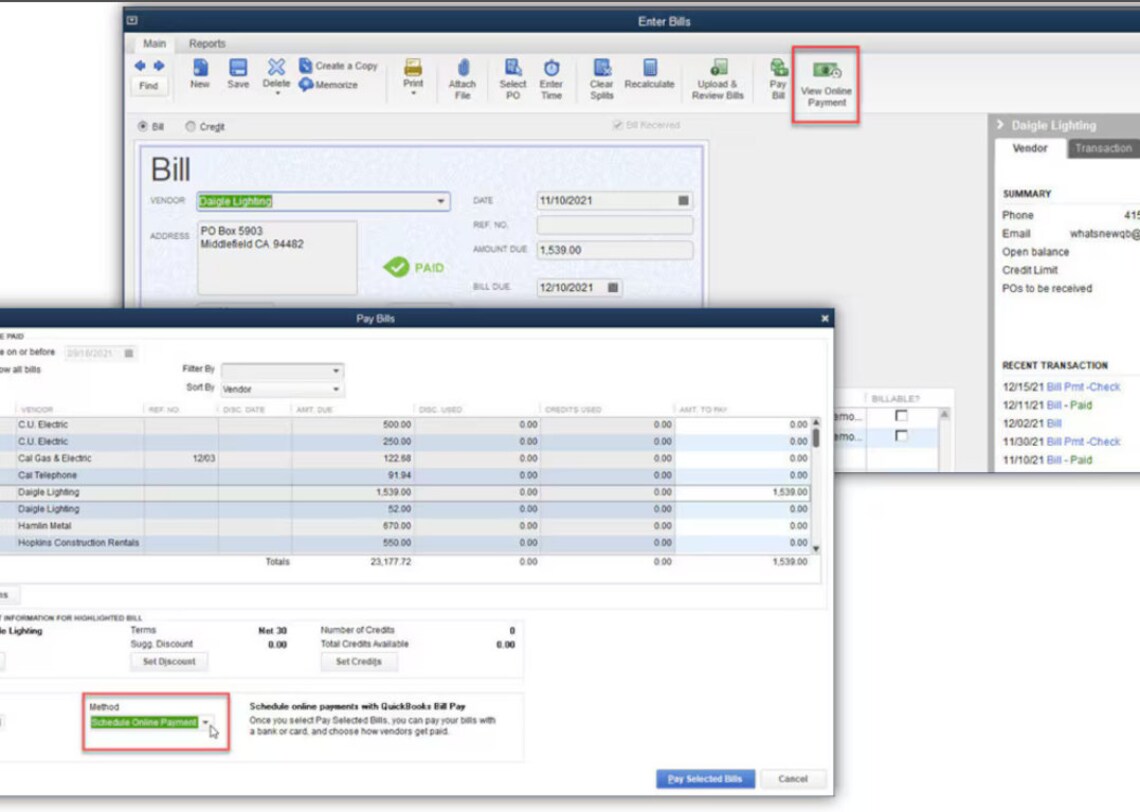Expand the Filter By dropdown
This screenshot has height=812, width=1140.
335,371
